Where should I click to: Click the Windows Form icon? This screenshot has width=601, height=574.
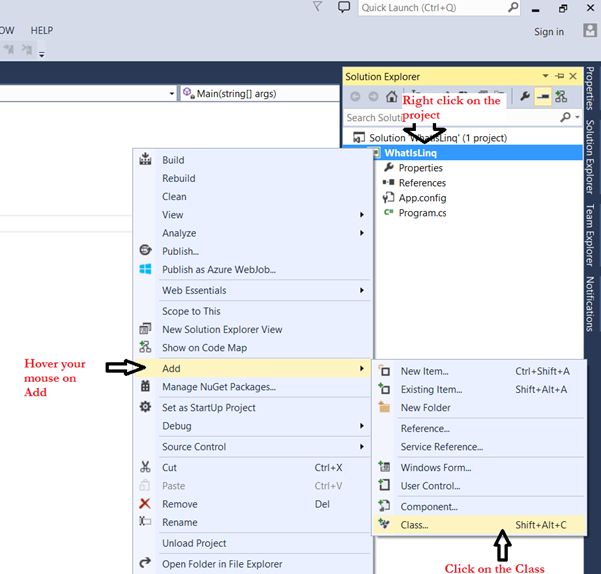384,467
